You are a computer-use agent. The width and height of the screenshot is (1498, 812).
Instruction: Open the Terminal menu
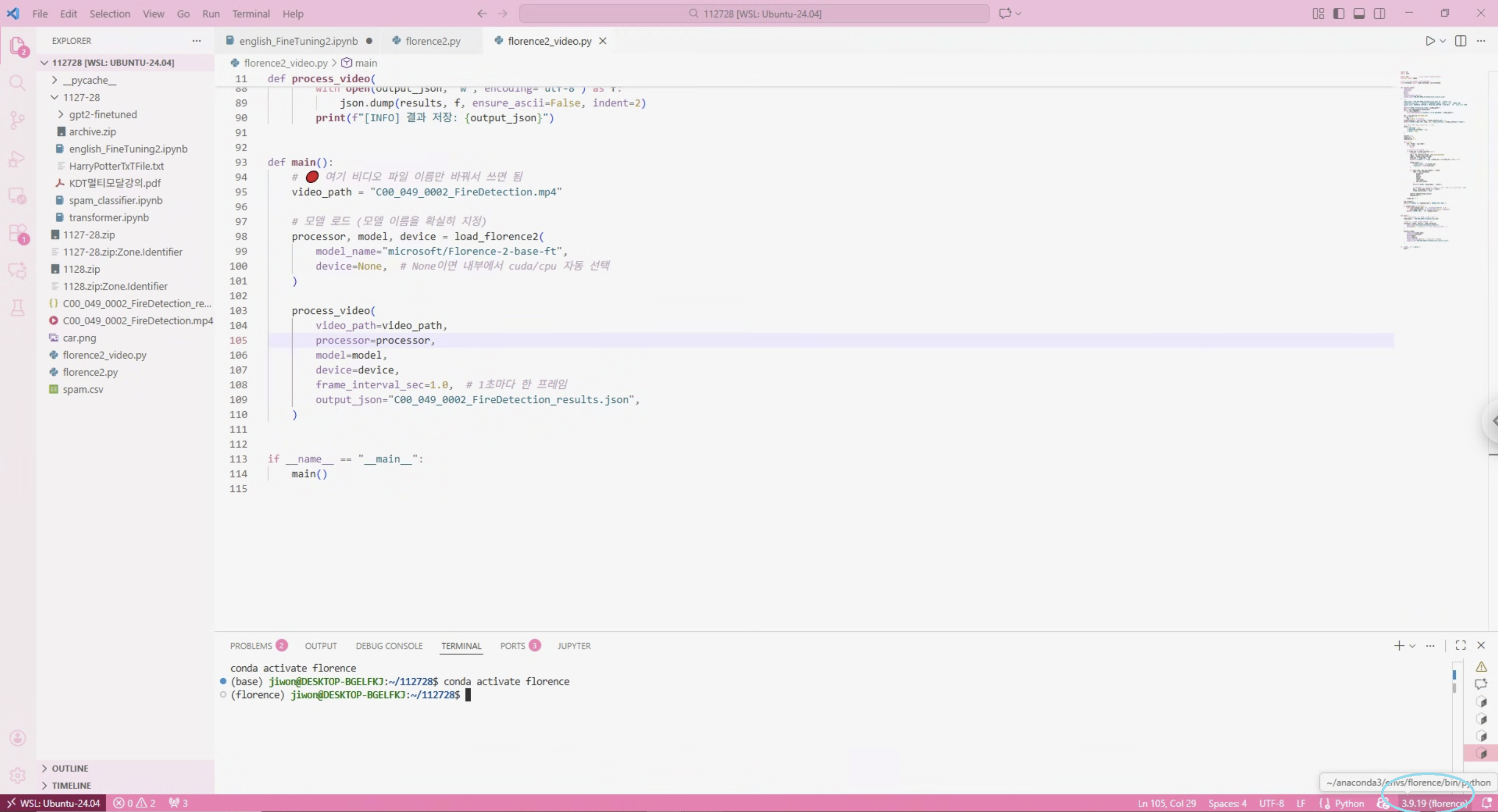click(x=250, y=14)
